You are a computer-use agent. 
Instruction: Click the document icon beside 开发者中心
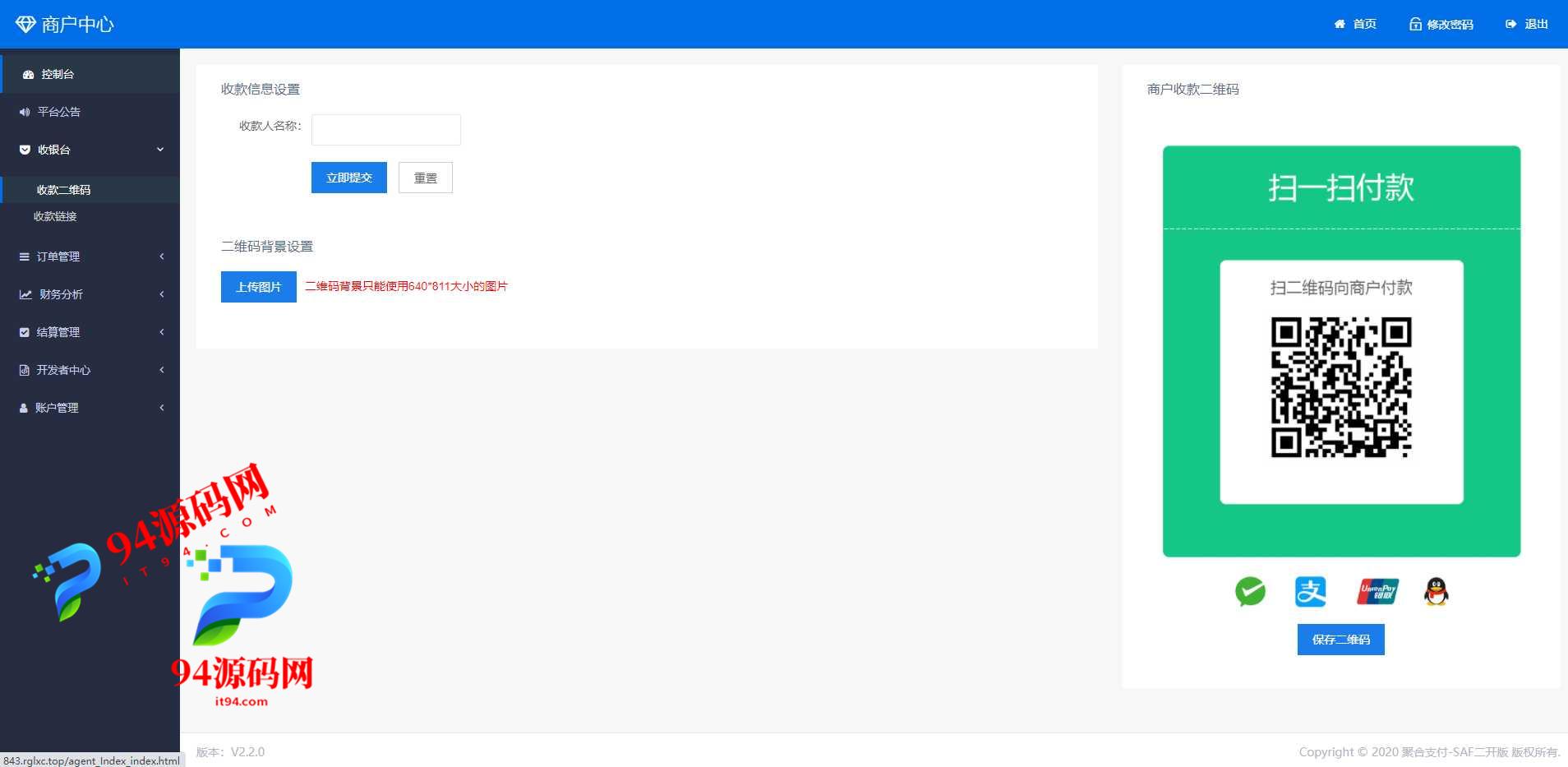25,370
